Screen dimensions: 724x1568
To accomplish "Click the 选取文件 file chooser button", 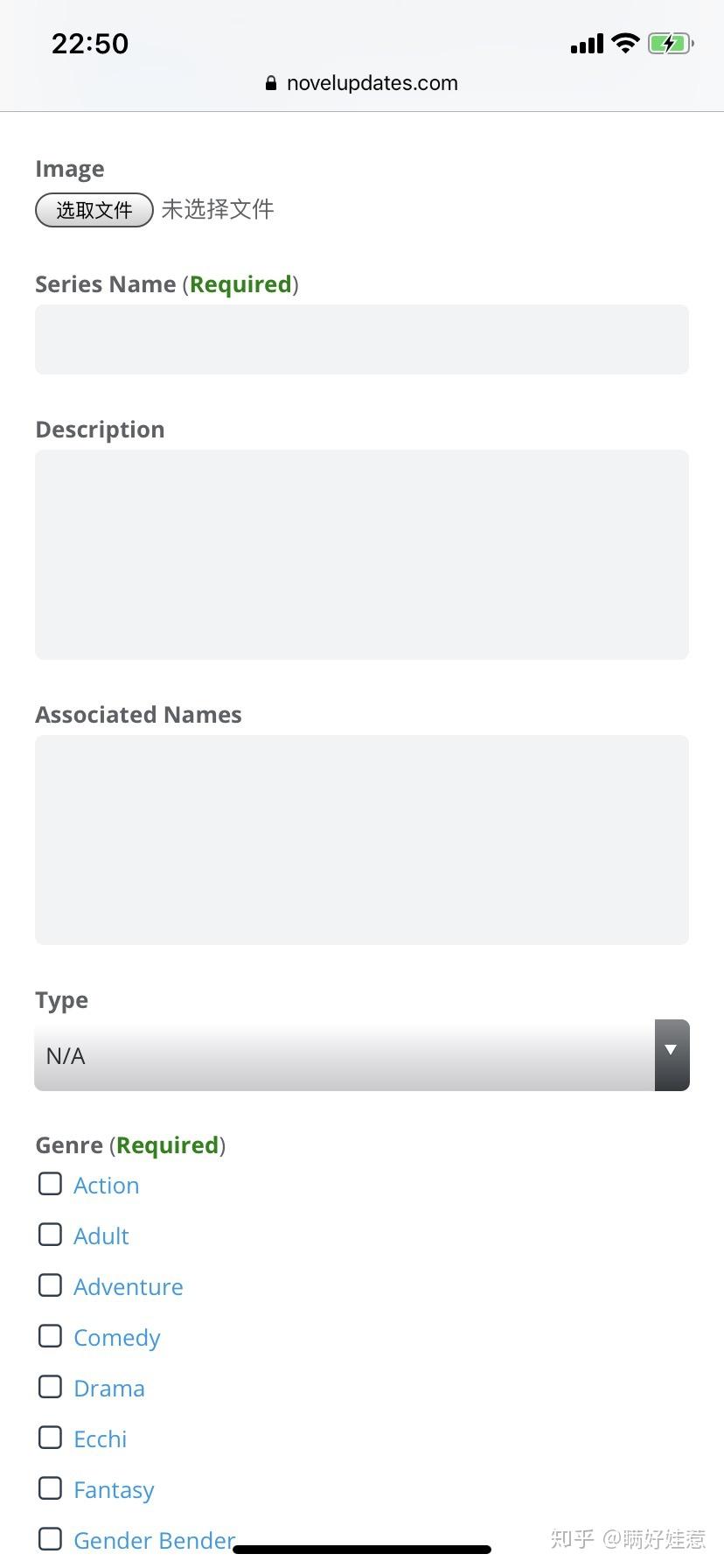I will pos(94,210).
